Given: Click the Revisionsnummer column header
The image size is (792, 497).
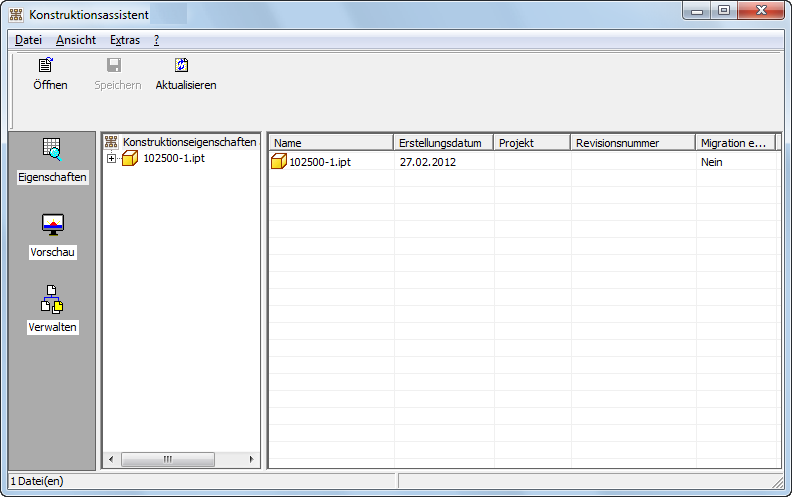Looking at the screenshot, I should coord(633,143).
